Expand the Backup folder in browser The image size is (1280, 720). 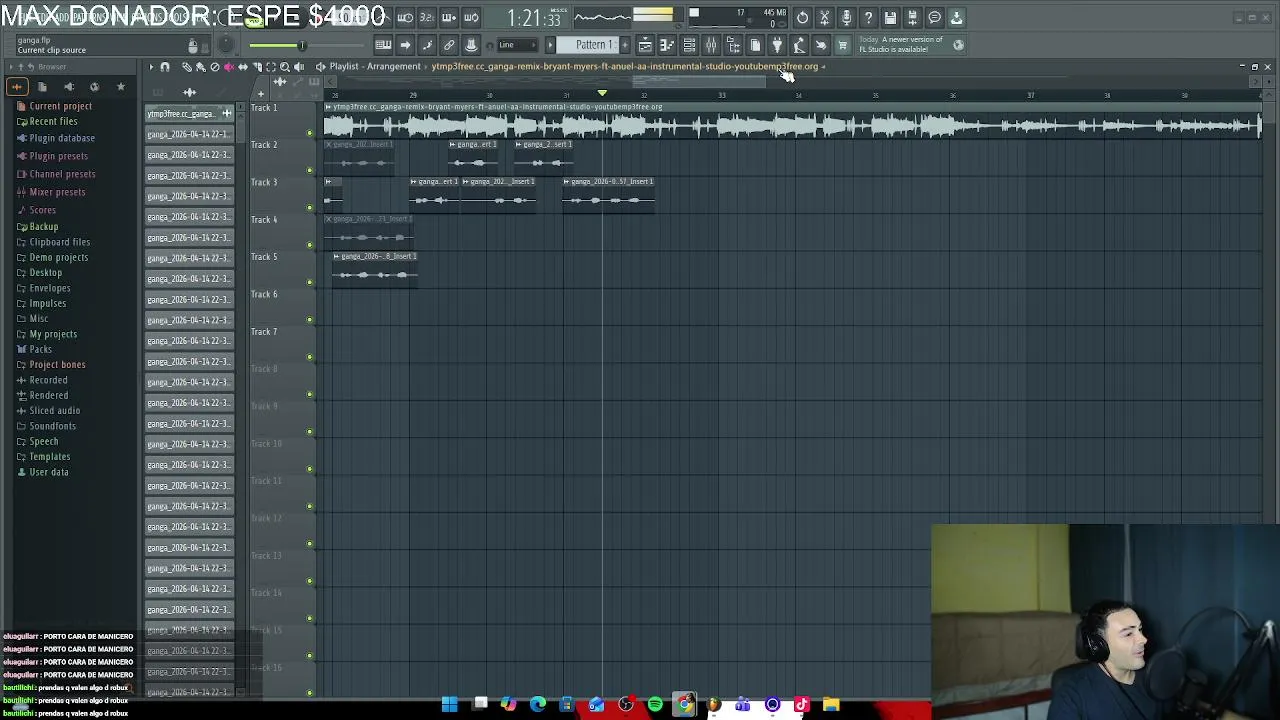coord(43,227)
